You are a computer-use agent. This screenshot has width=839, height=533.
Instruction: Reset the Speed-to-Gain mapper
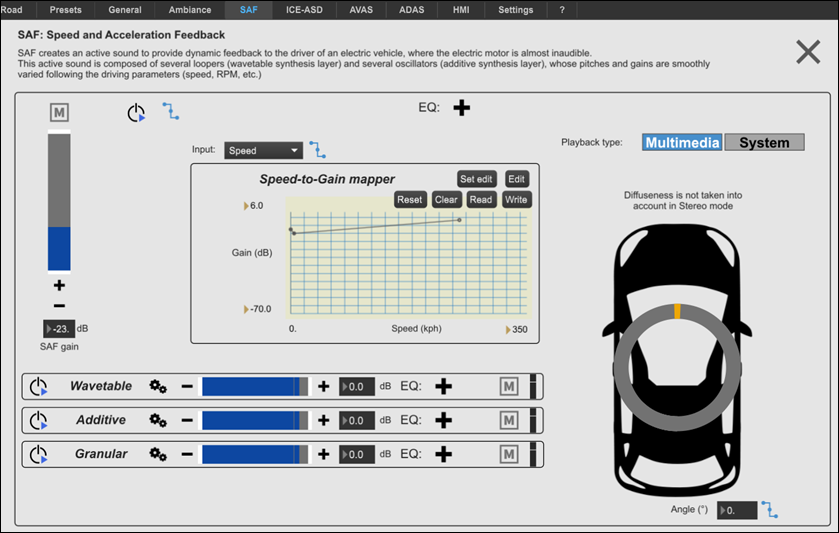coord(410,200)
